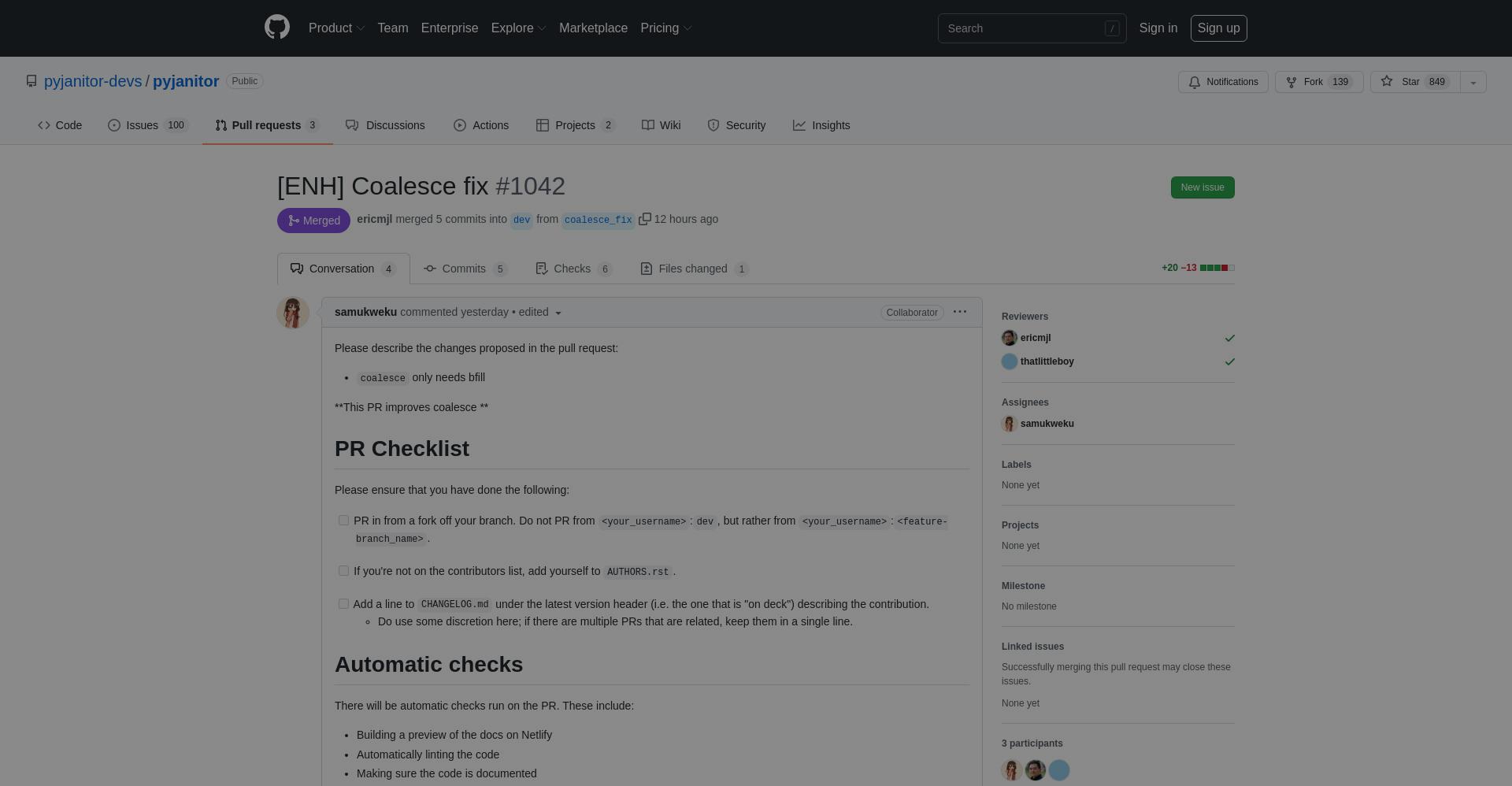
Task: Click the diffstat colored blocks
Action: point(1217,268)
